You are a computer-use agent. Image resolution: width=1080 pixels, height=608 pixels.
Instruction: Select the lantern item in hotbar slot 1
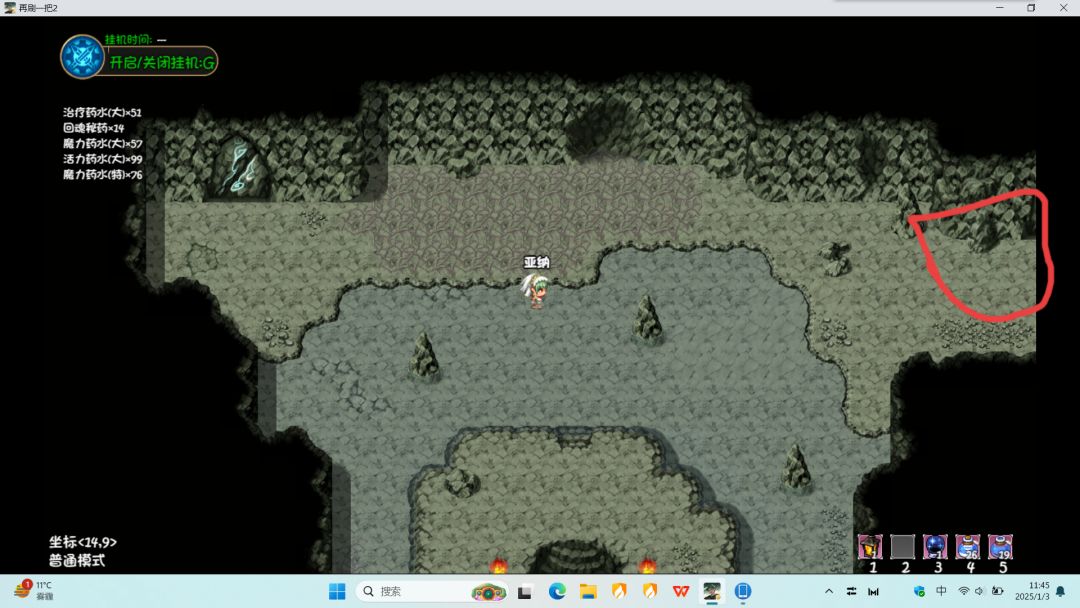click(870, 547)
